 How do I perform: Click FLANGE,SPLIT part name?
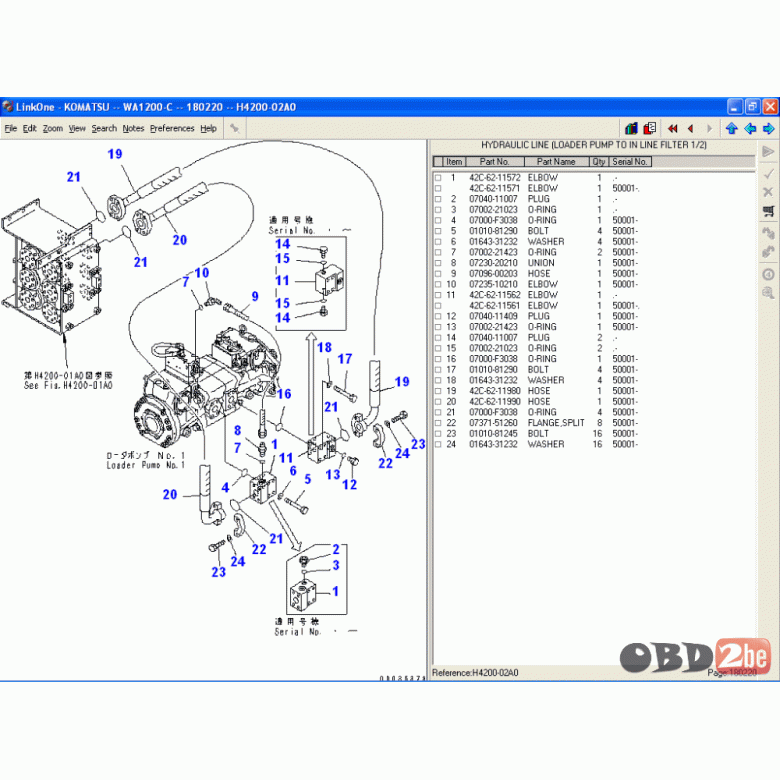pyautogui.click(x=556, y=423)
